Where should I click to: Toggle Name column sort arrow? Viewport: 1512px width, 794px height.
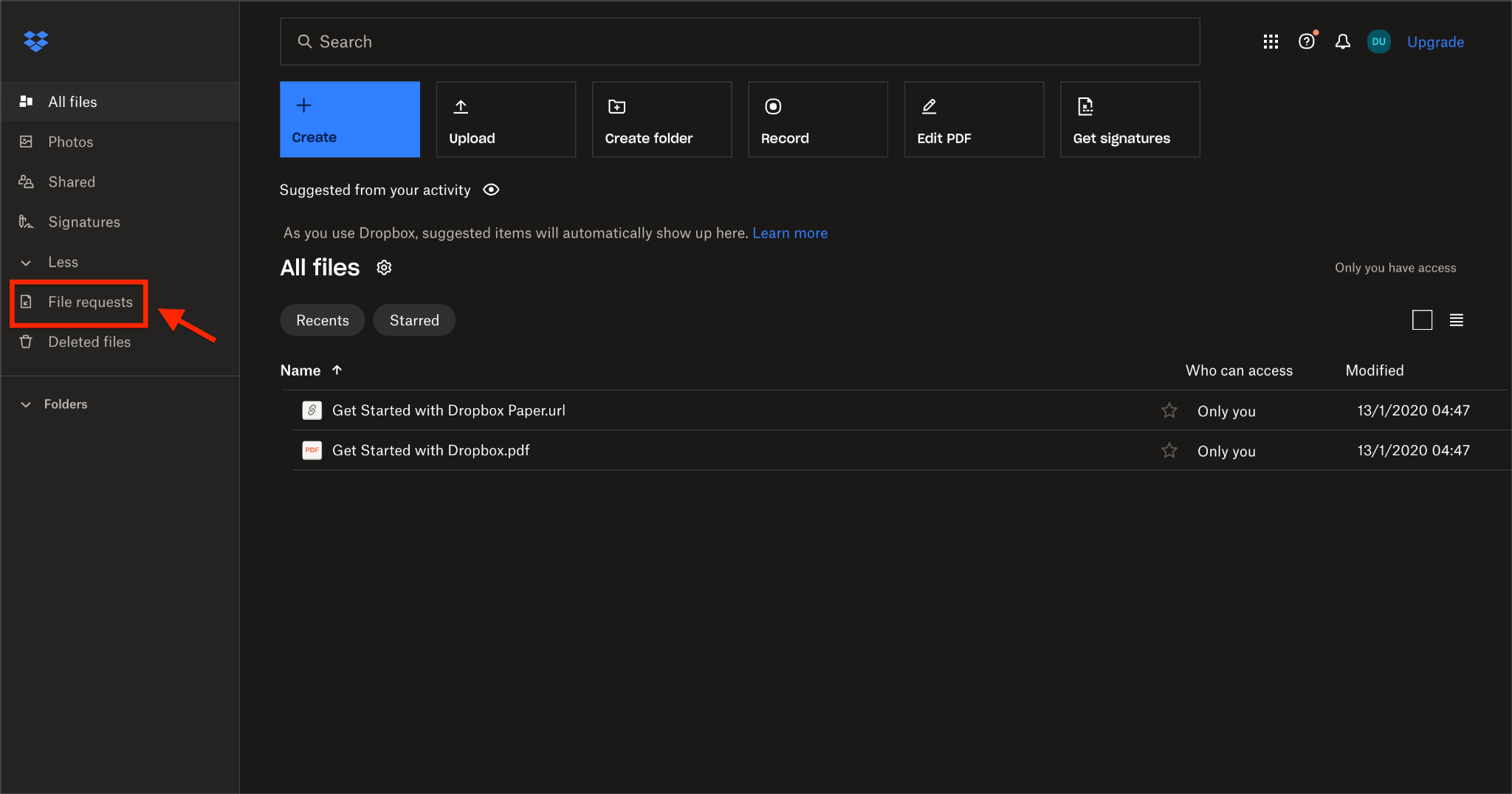[x=337, y=370]
